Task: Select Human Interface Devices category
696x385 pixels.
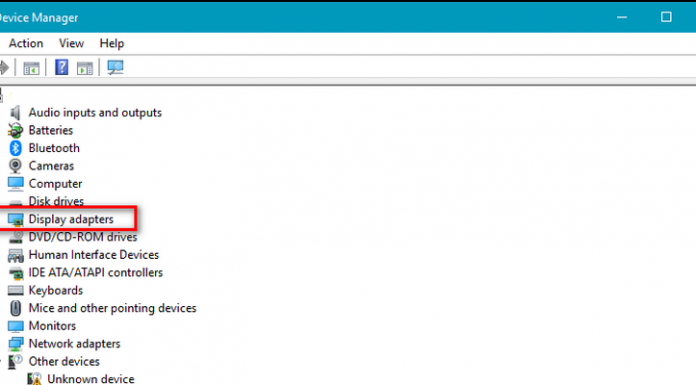Action: pos(94,255)
